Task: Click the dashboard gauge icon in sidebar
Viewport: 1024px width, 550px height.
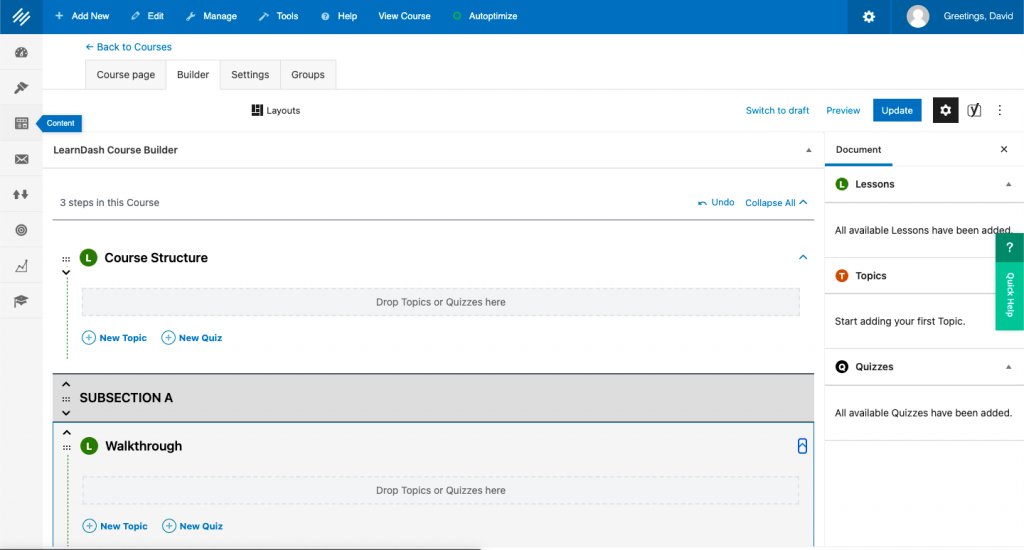Action: (21, 52)
